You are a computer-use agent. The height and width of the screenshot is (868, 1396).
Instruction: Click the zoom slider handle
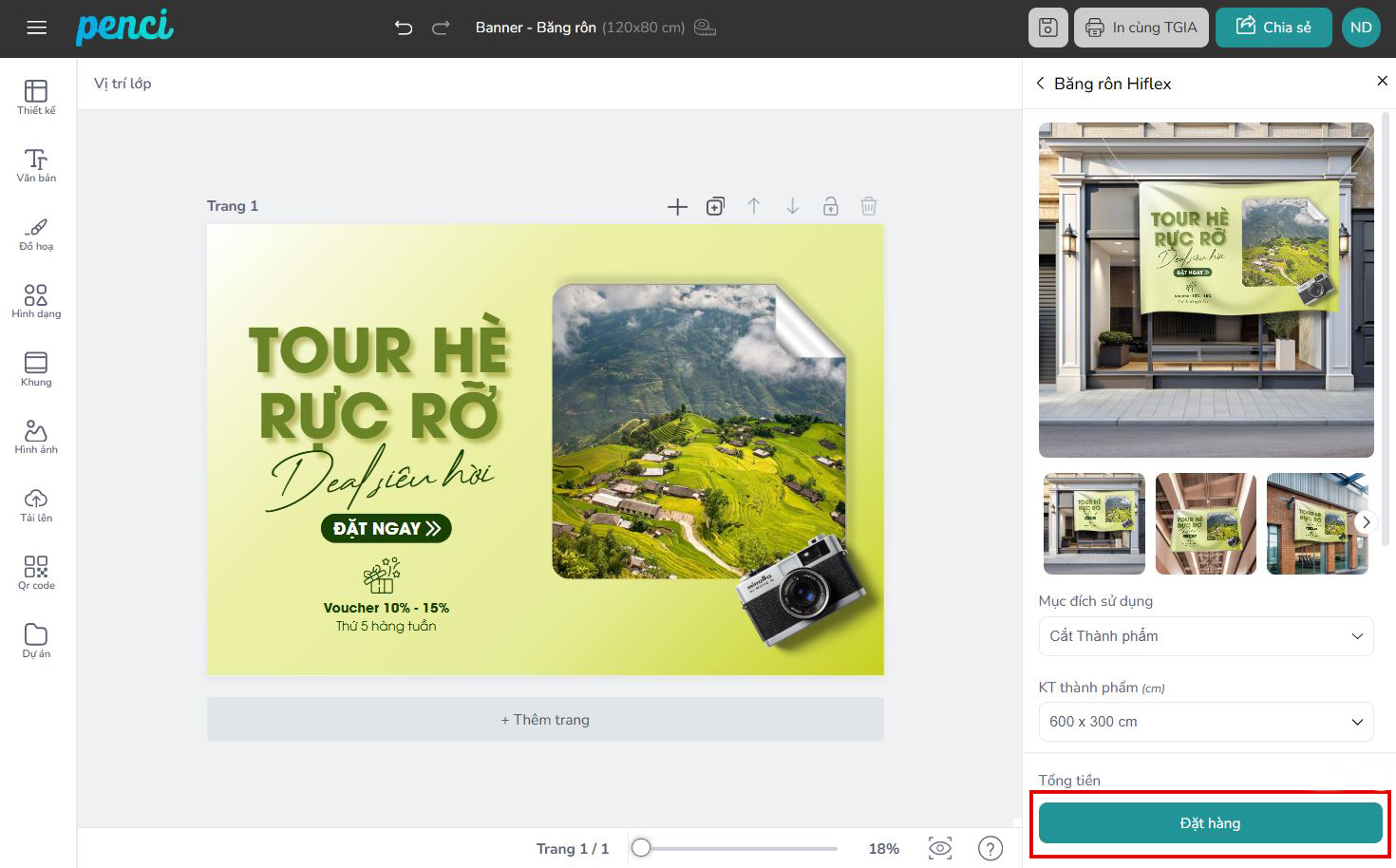coord(642,848)
